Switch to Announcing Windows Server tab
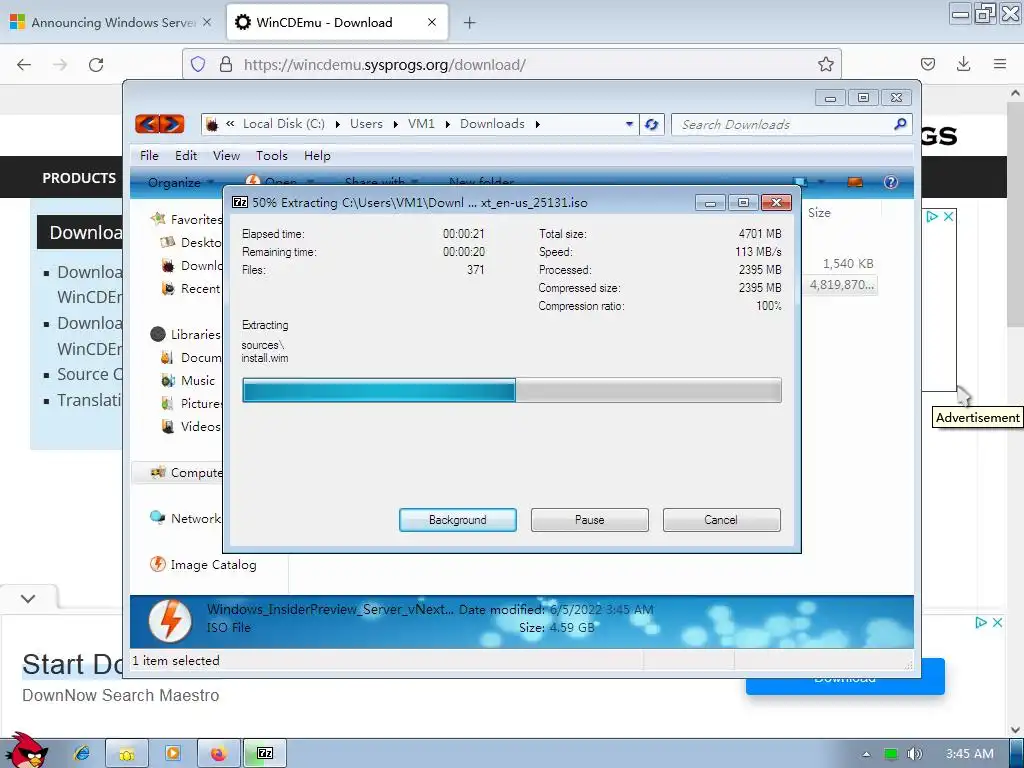The image size is (1024, 768). pyautogui.click(x=112, y=22)
